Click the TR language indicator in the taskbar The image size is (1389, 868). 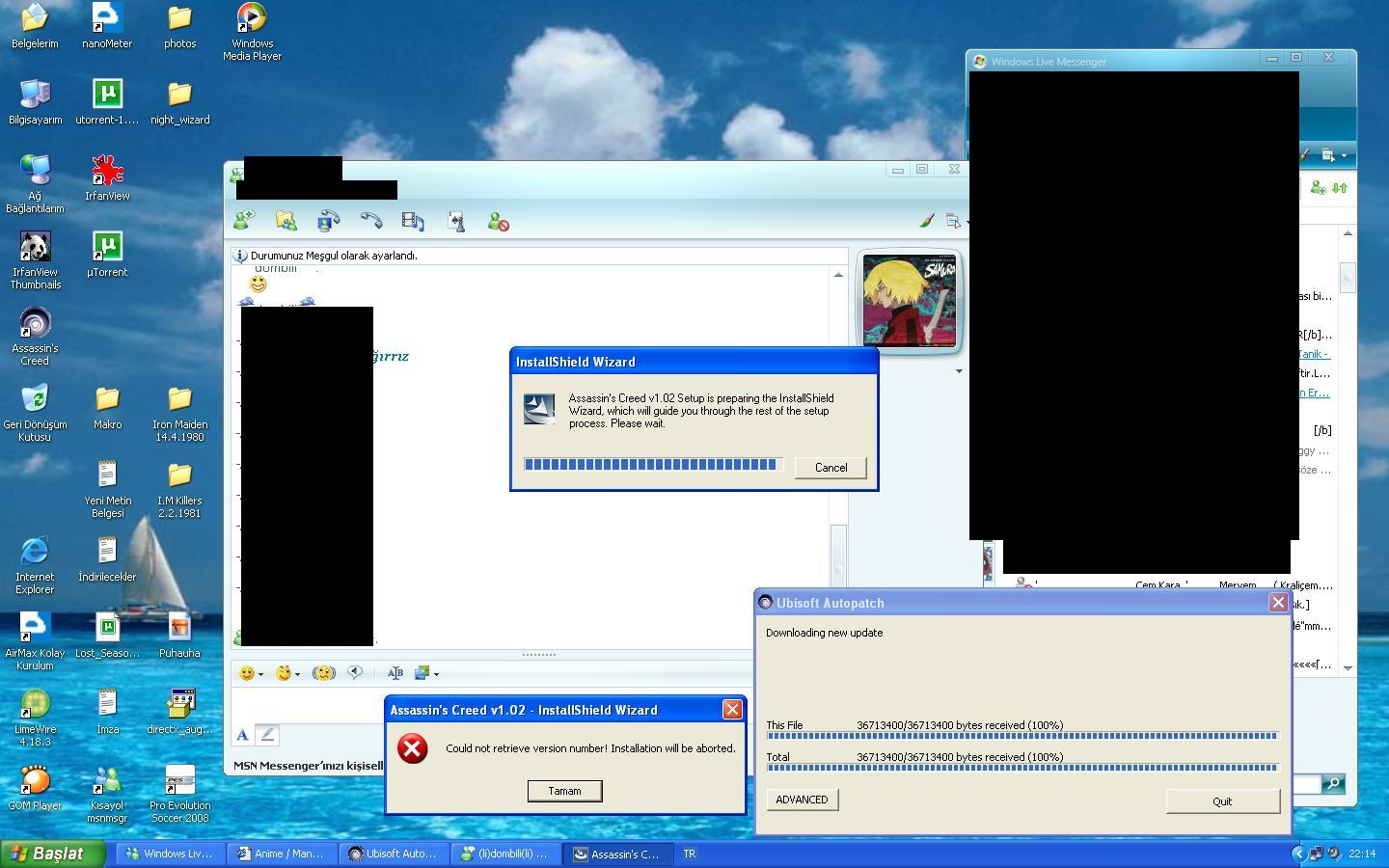click(690, 854)
